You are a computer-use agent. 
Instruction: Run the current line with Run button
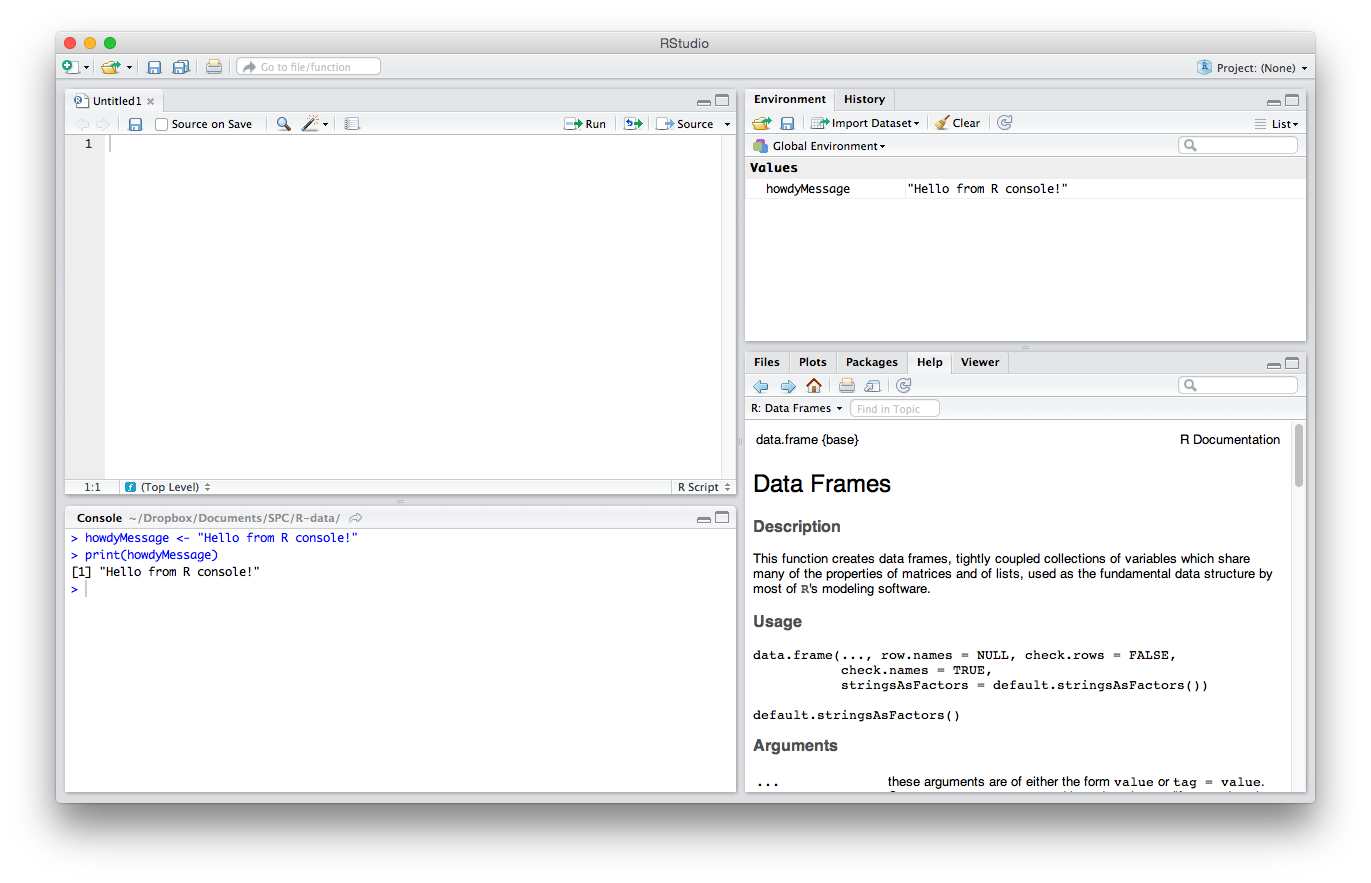point(585,124)
